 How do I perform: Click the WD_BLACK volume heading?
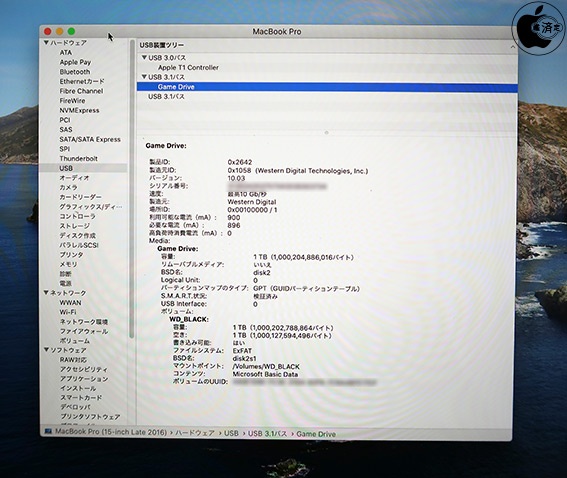(189, 319)
